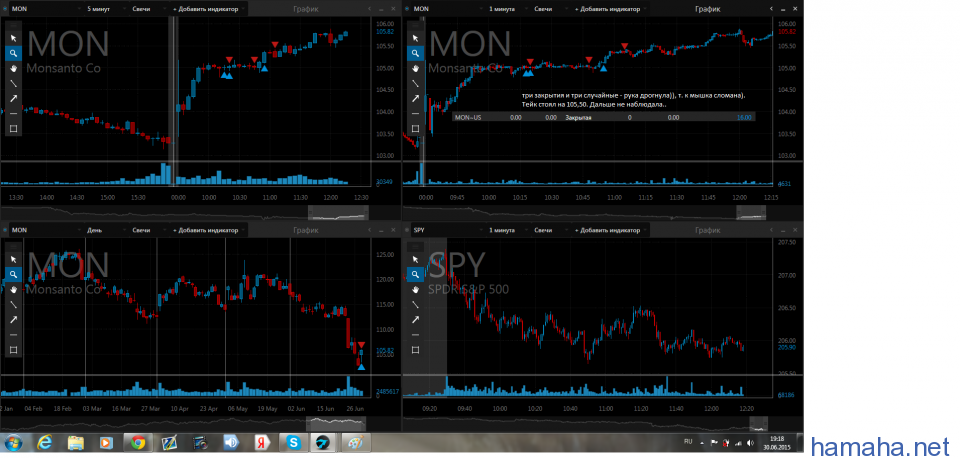Image resolution: width=960 pixels, height=458 pixels.
Task: Collapse the MON 5-minute panel with its left arrow
Action: 369,9
